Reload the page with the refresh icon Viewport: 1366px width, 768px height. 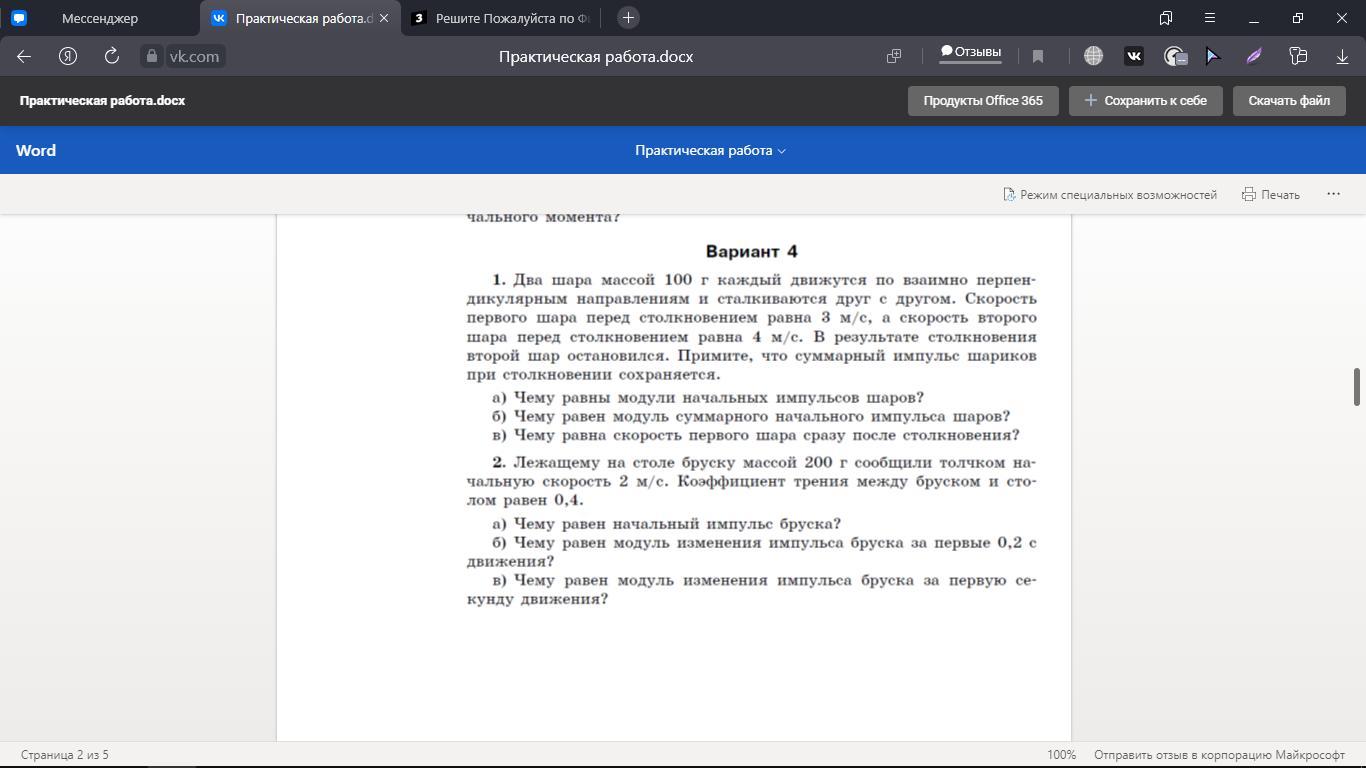point(112,57)
